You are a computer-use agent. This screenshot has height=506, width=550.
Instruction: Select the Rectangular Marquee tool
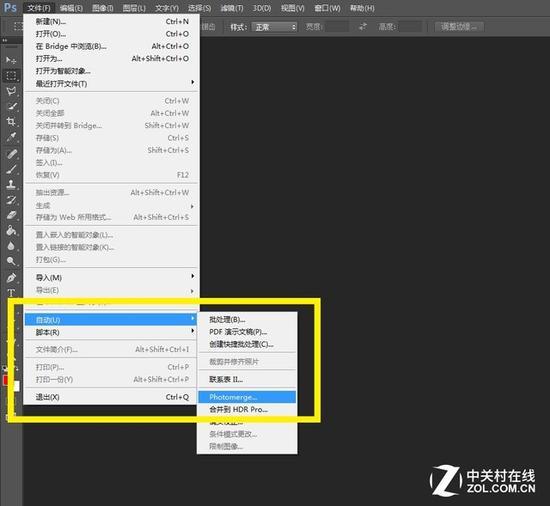pyautogui.click(x=11, y=75)
